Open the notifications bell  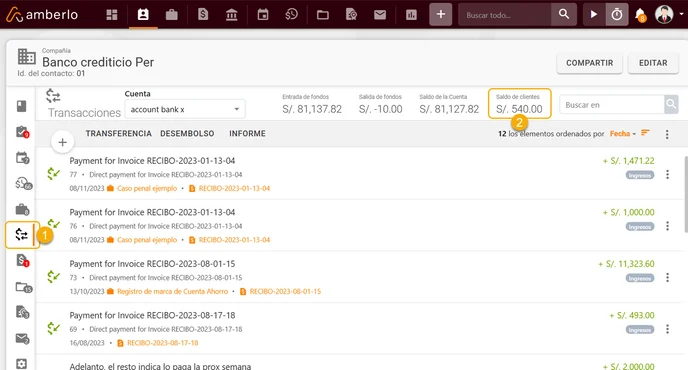[x=641, y=15]
